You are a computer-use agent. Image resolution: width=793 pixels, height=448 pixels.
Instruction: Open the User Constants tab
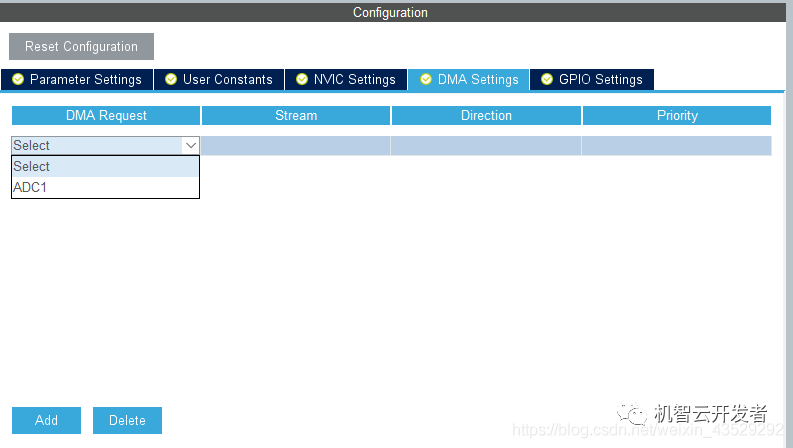click(219, 79)
